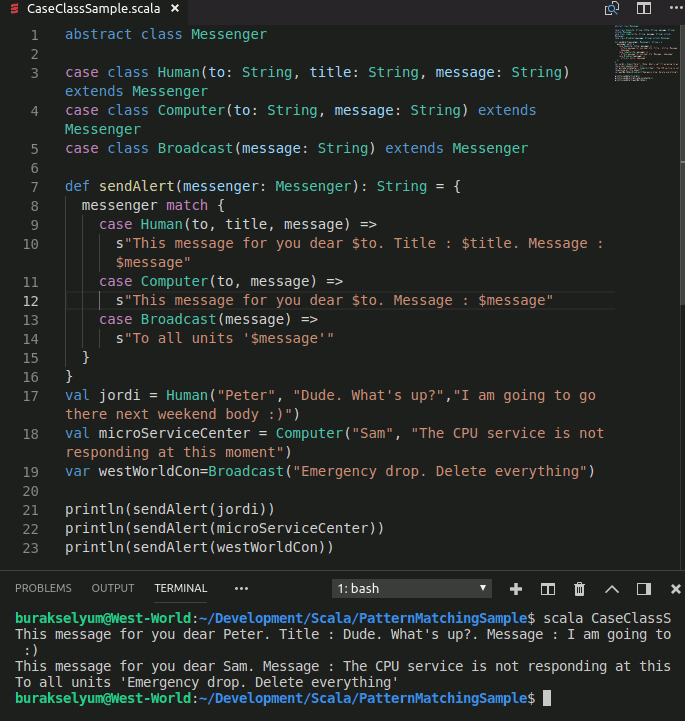Click 'jordi' variable on line 17
The height and width of the screenshot is (721, 685).
coord(120,395)
